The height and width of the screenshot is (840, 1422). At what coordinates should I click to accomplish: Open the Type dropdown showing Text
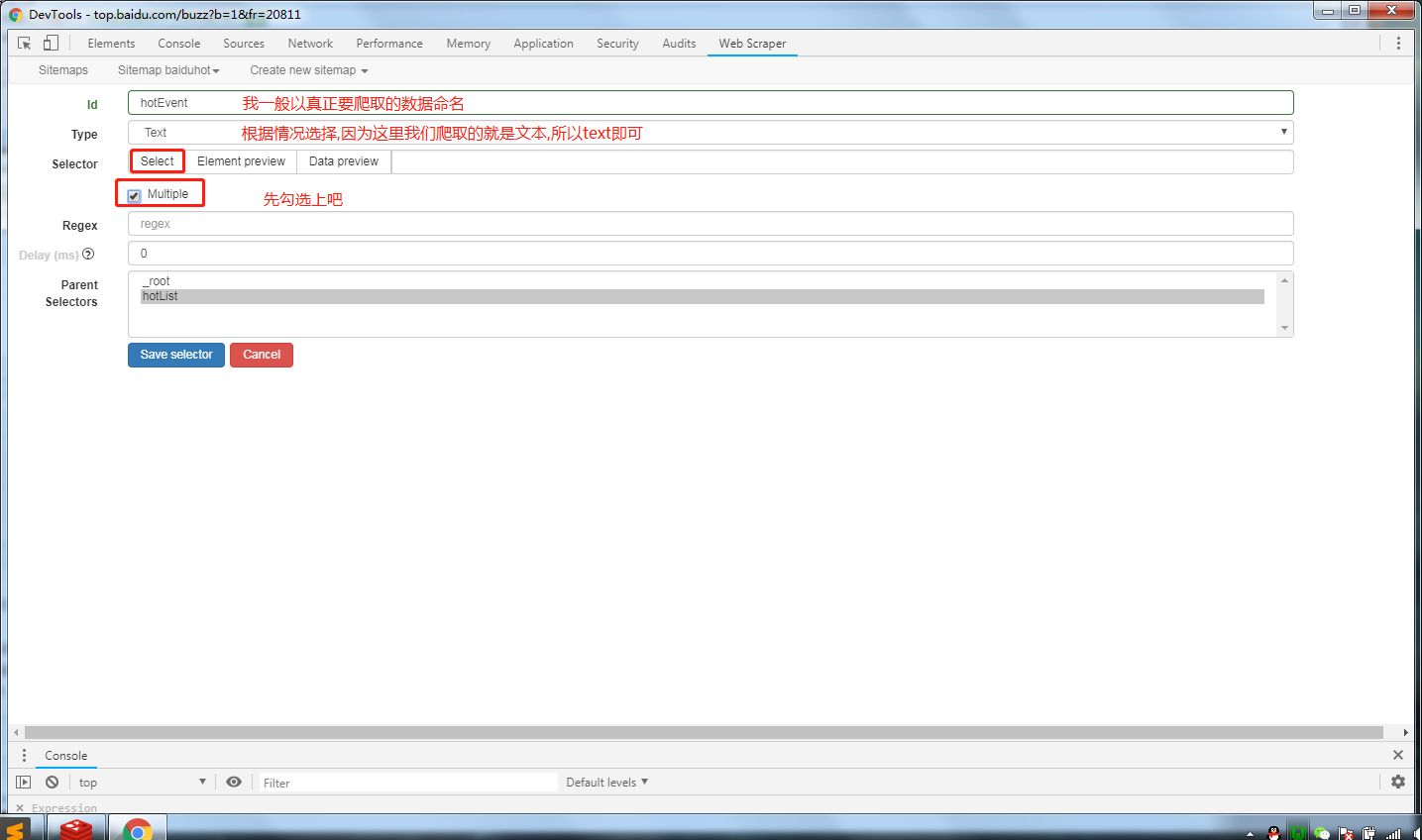(711, 133)
